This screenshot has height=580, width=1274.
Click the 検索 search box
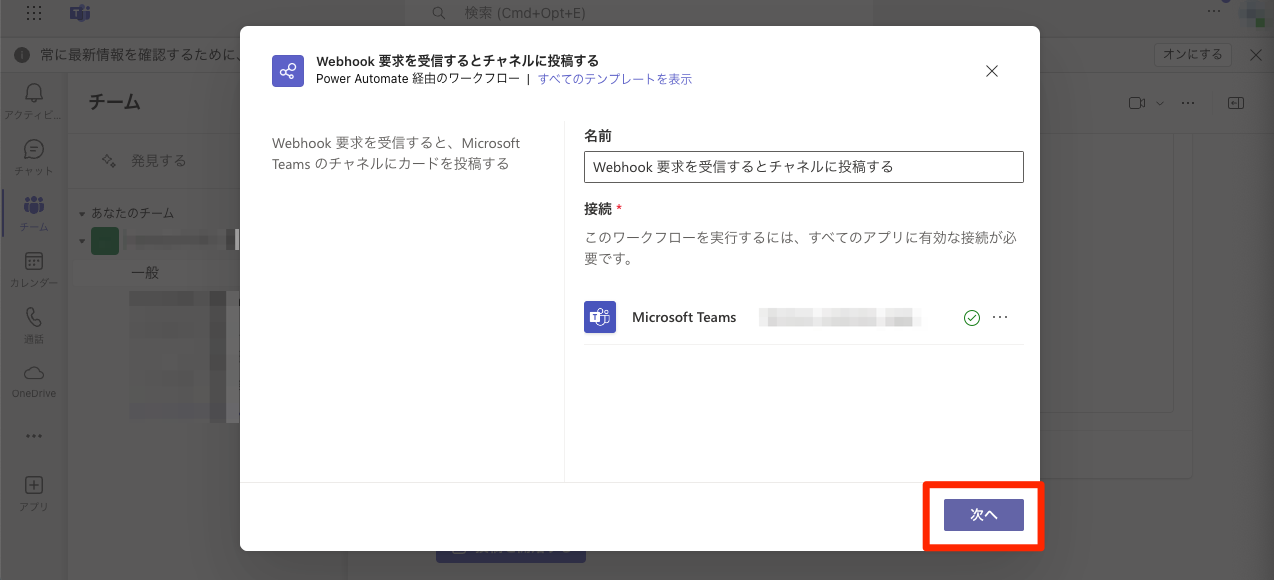click(640, 13)
